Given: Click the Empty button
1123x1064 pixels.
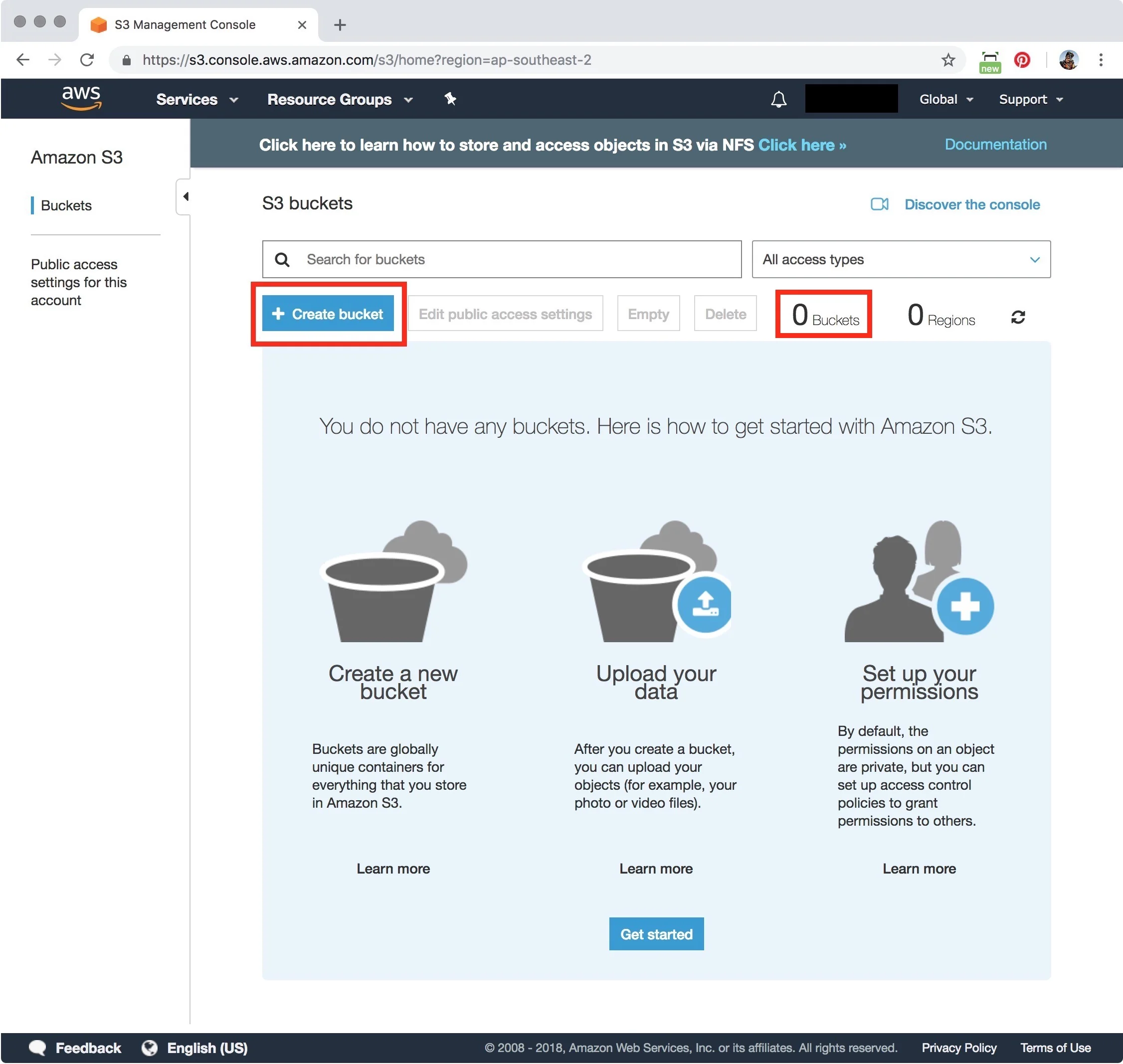Looking at the screenshot, I should [648, 314].
